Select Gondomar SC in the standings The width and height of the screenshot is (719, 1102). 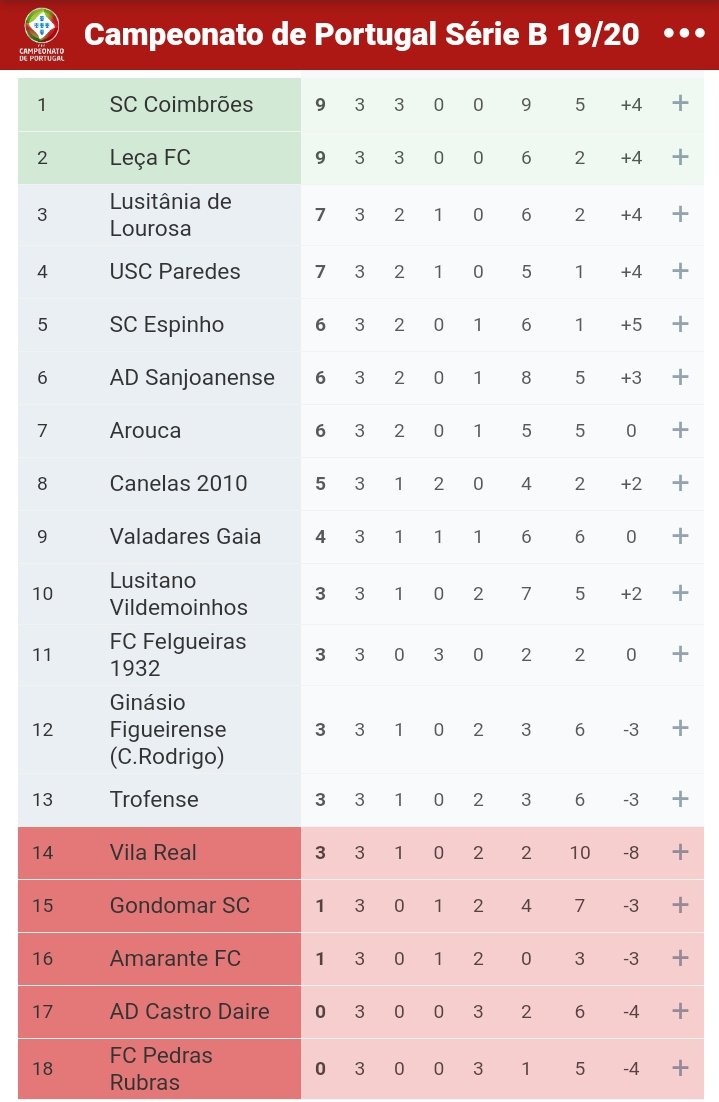click(x=179, y=905)
